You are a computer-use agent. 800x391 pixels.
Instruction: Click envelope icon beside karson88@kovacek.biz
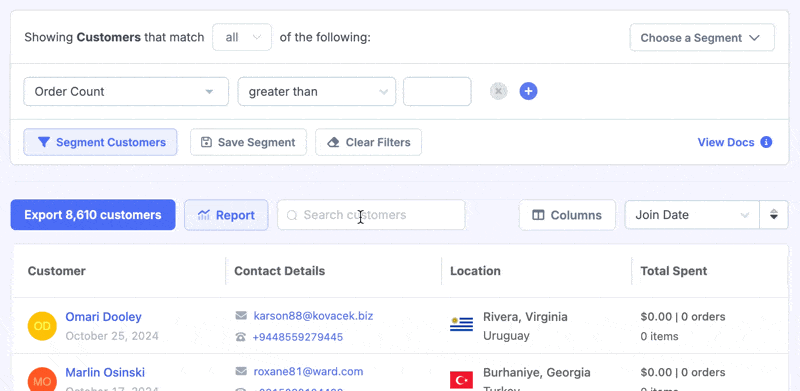pyautogui.click(x=241, y=316)
